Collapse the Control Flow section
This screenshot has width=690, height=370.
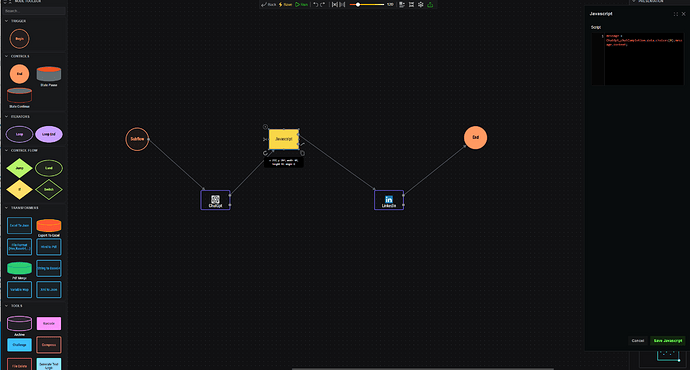6,150
